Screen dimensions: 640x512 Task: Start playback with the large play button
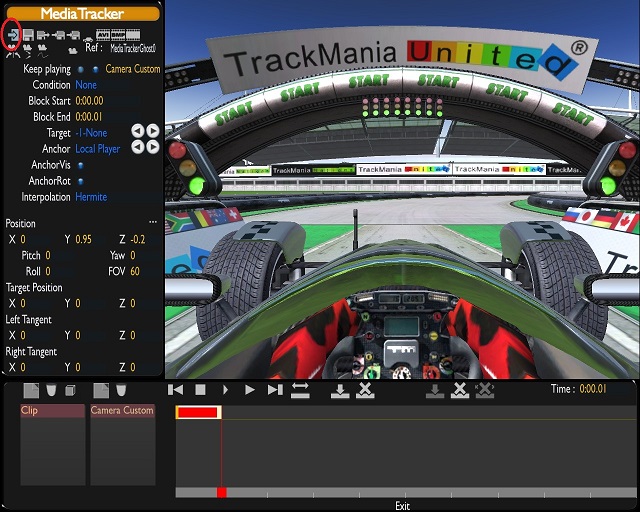coord(250,390)
